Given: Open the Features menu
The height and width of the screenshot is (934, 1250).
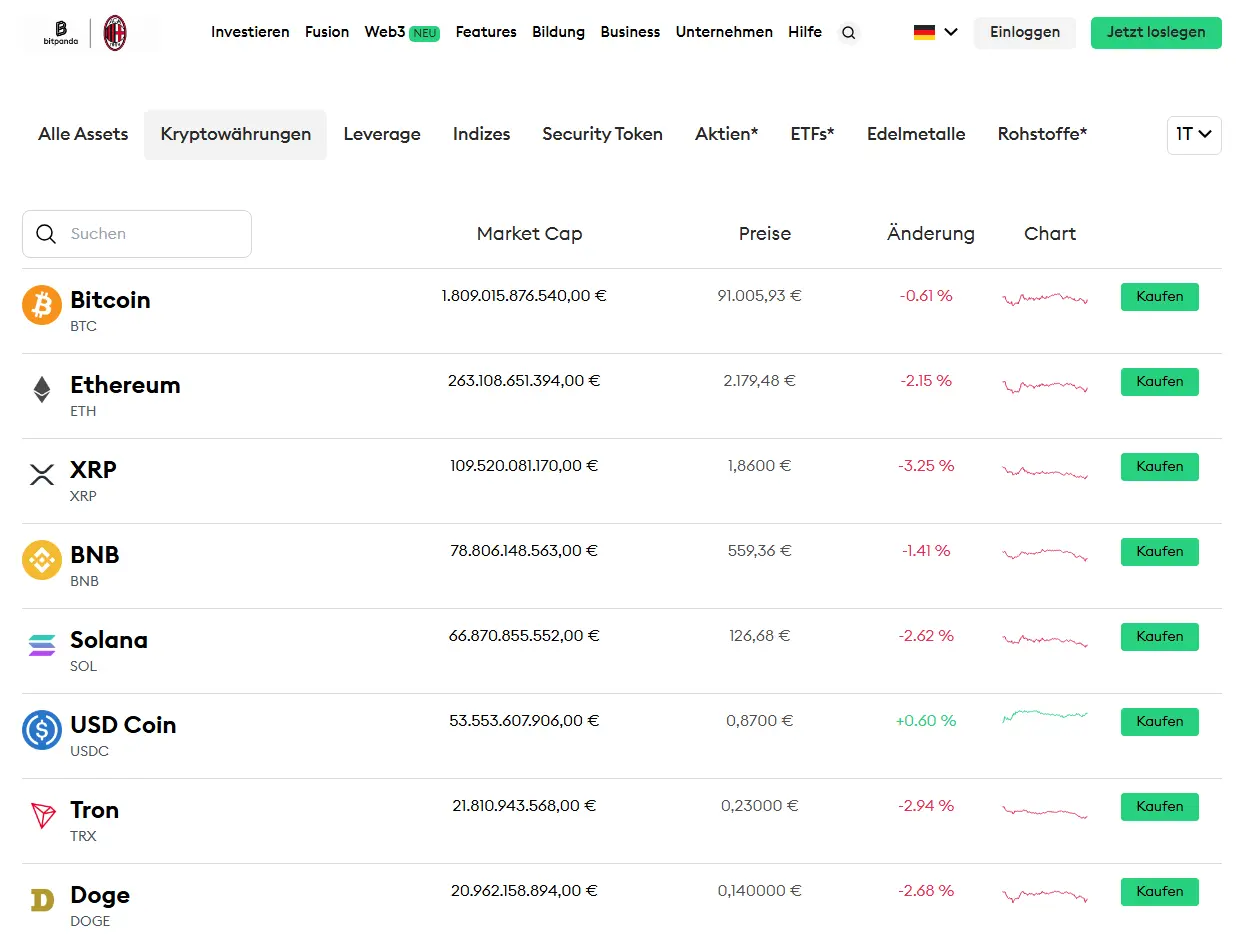Looking at the screenshot, I should pyautogui.click(x=486, y=32).
